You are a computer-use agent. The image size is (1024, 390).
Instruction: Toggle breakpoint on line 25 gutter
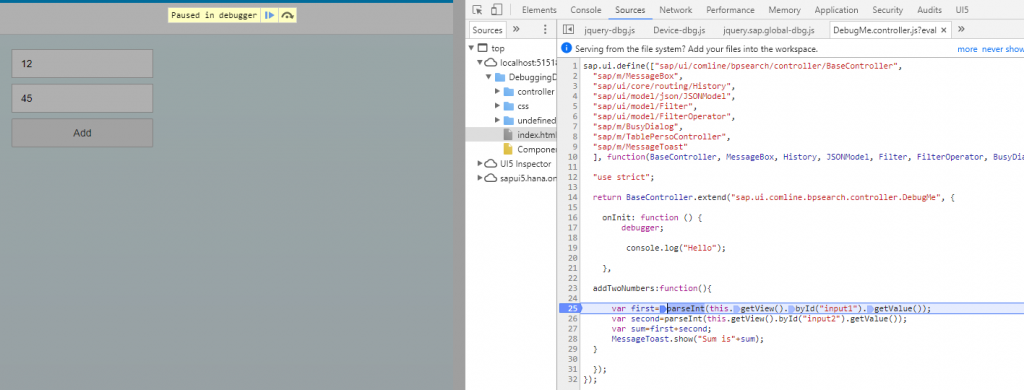(570, 308)
